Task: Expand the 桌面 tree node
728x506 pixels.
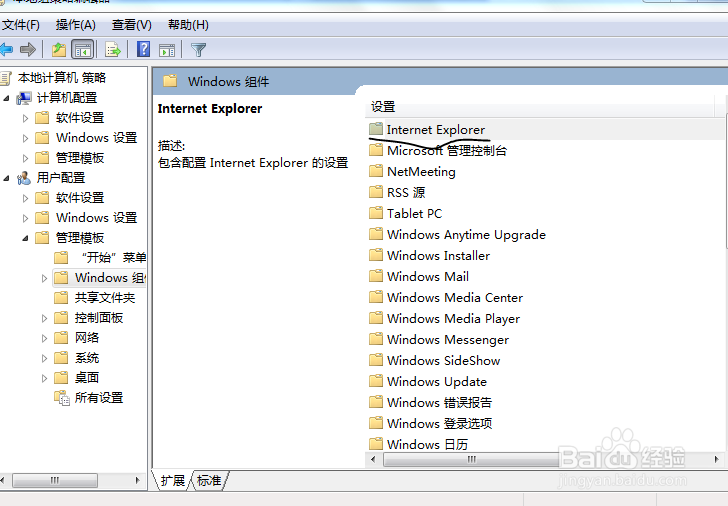Action: tap(45, 378)
